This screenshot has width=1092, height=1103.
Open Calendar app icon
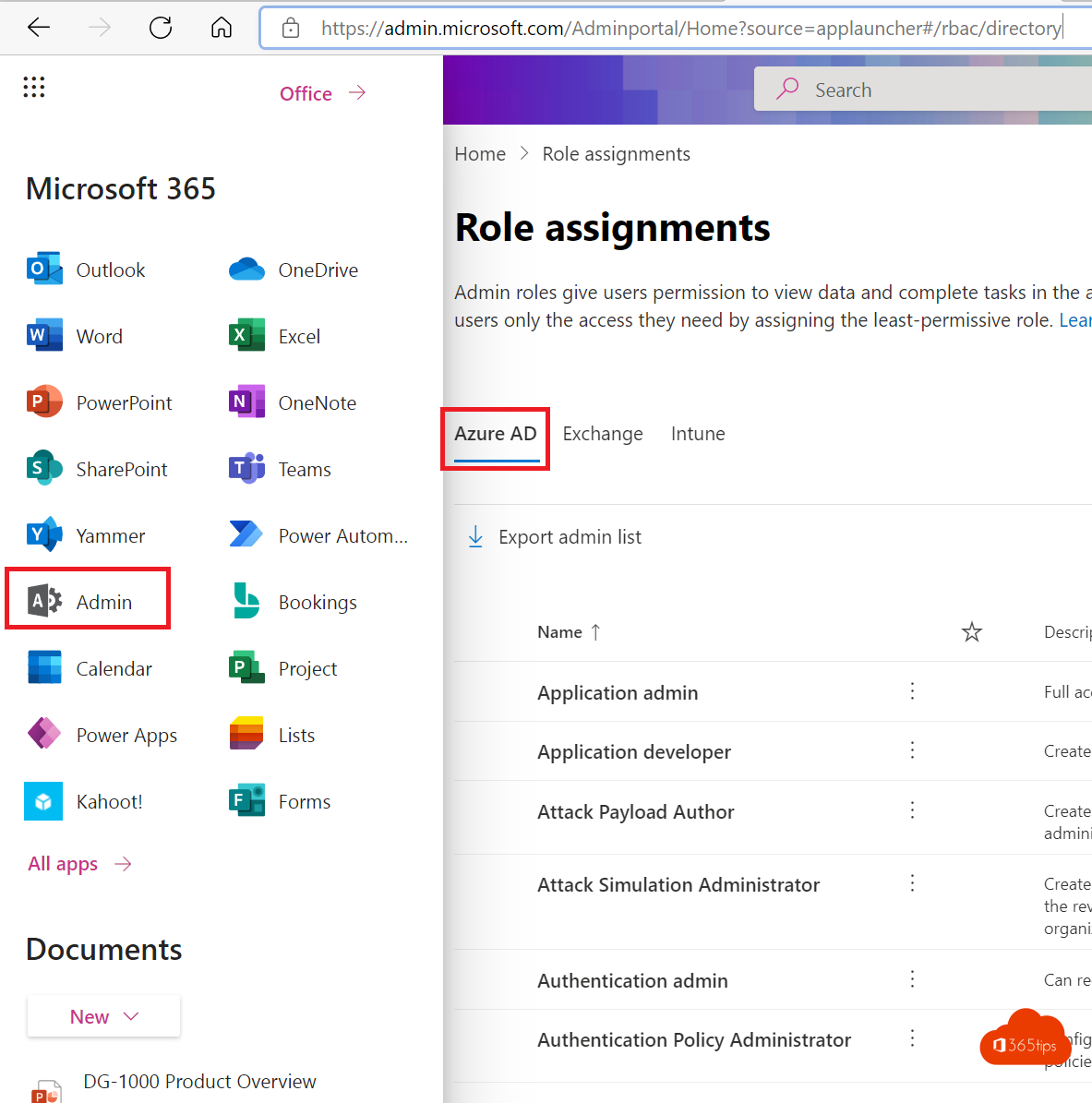point(44,667)
